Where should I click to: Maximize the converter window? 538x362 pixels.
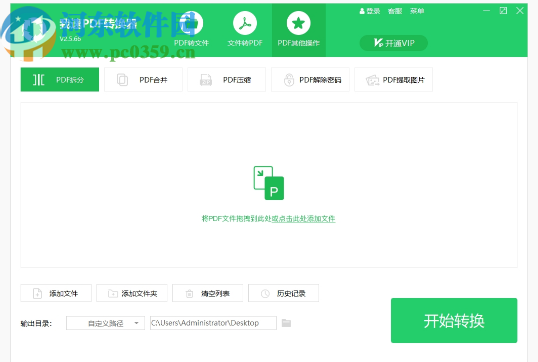(x=503, y=11)
